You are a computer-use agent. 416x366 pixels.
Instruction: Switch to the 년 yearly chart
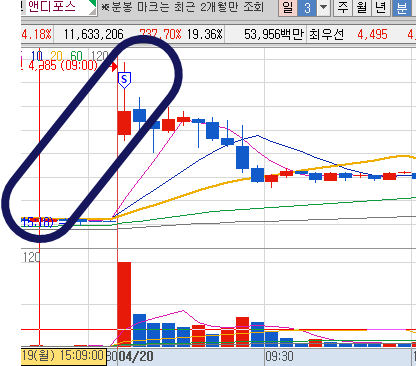(x=380, y=8)
